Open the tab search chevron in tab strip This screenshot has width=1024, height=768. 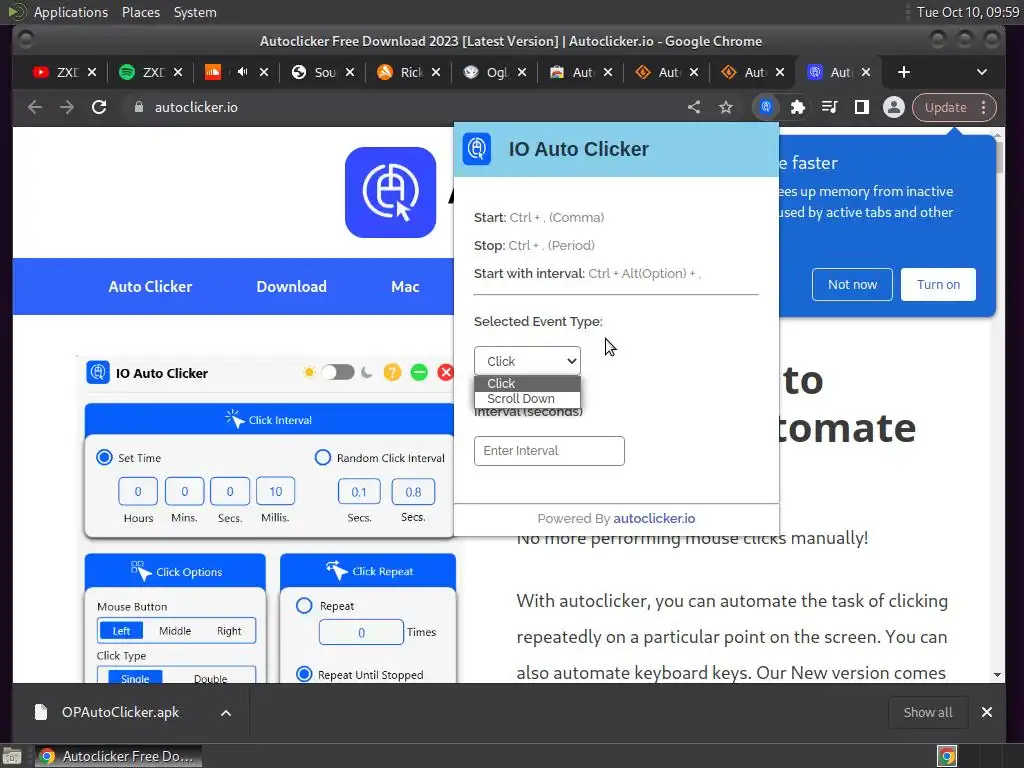pos(982,72)
